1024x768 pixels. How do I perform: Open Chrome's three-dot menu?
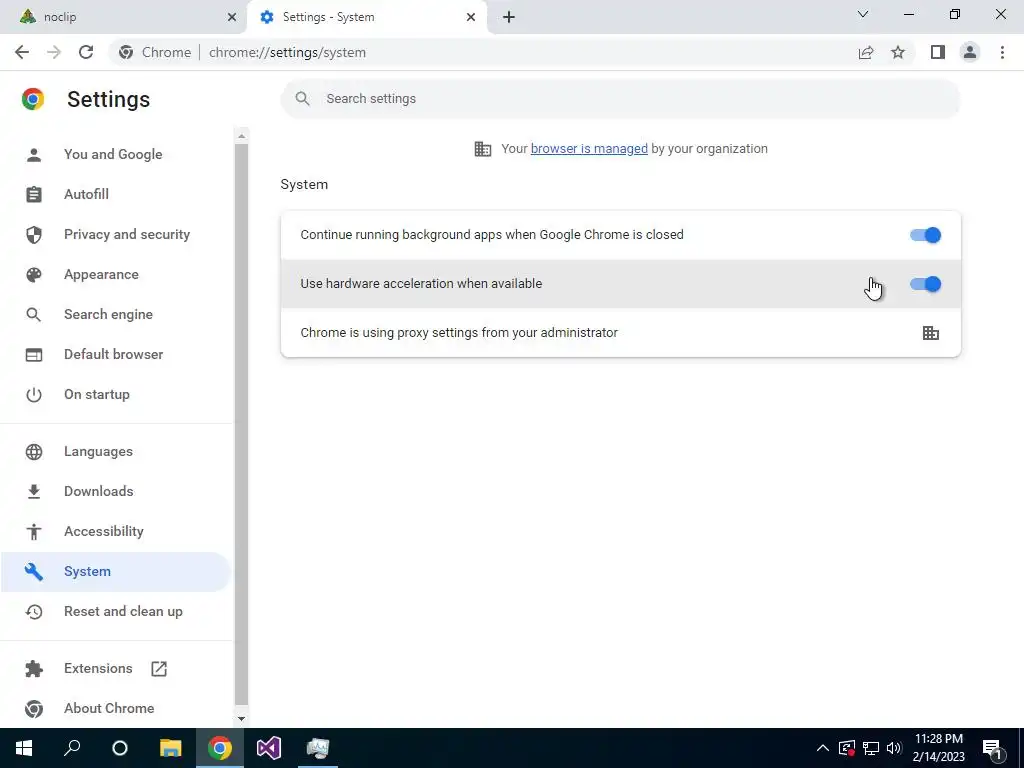coord(1002,52)
